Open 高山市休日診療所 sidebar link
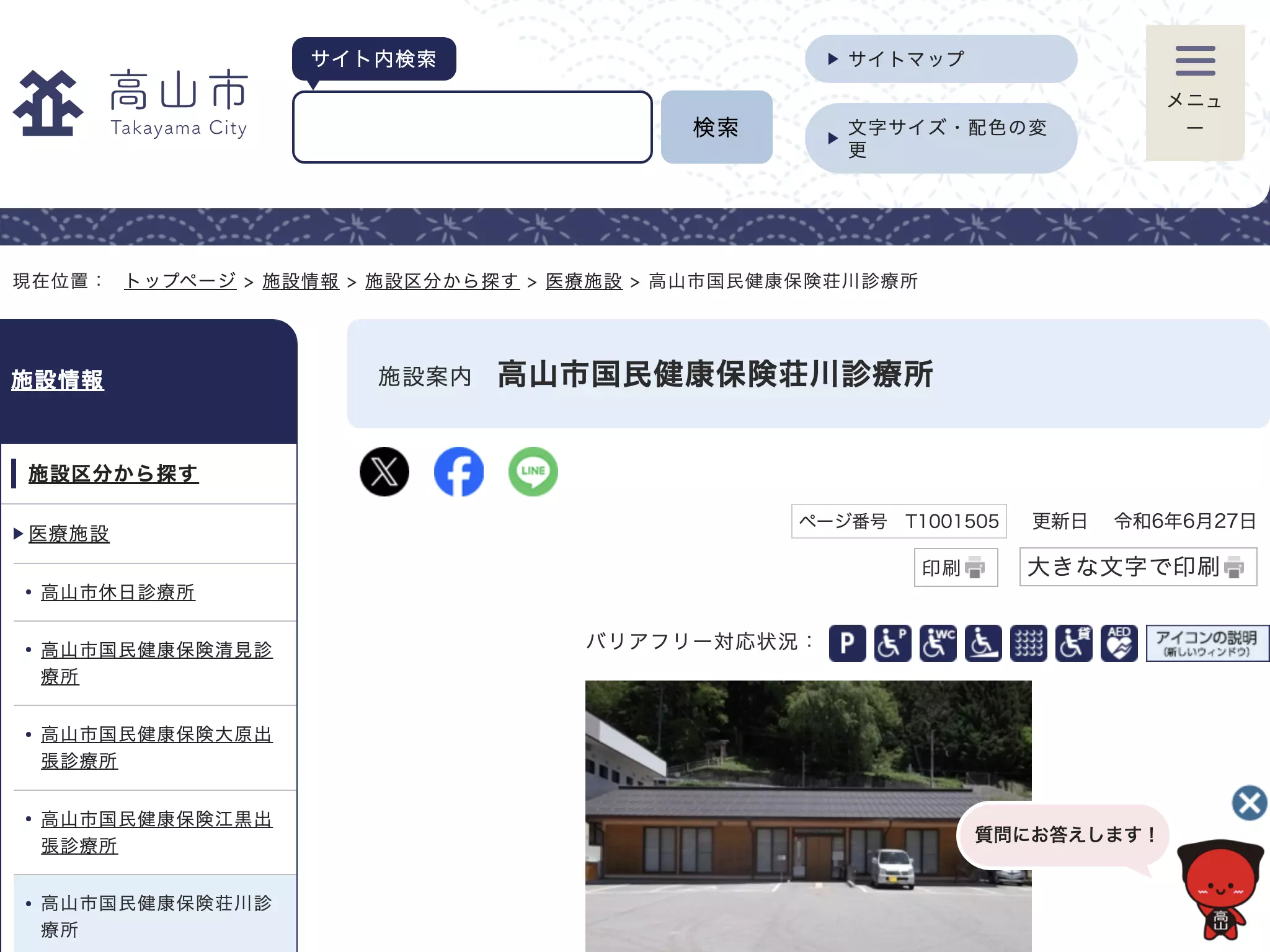 (x=118, y=592)
